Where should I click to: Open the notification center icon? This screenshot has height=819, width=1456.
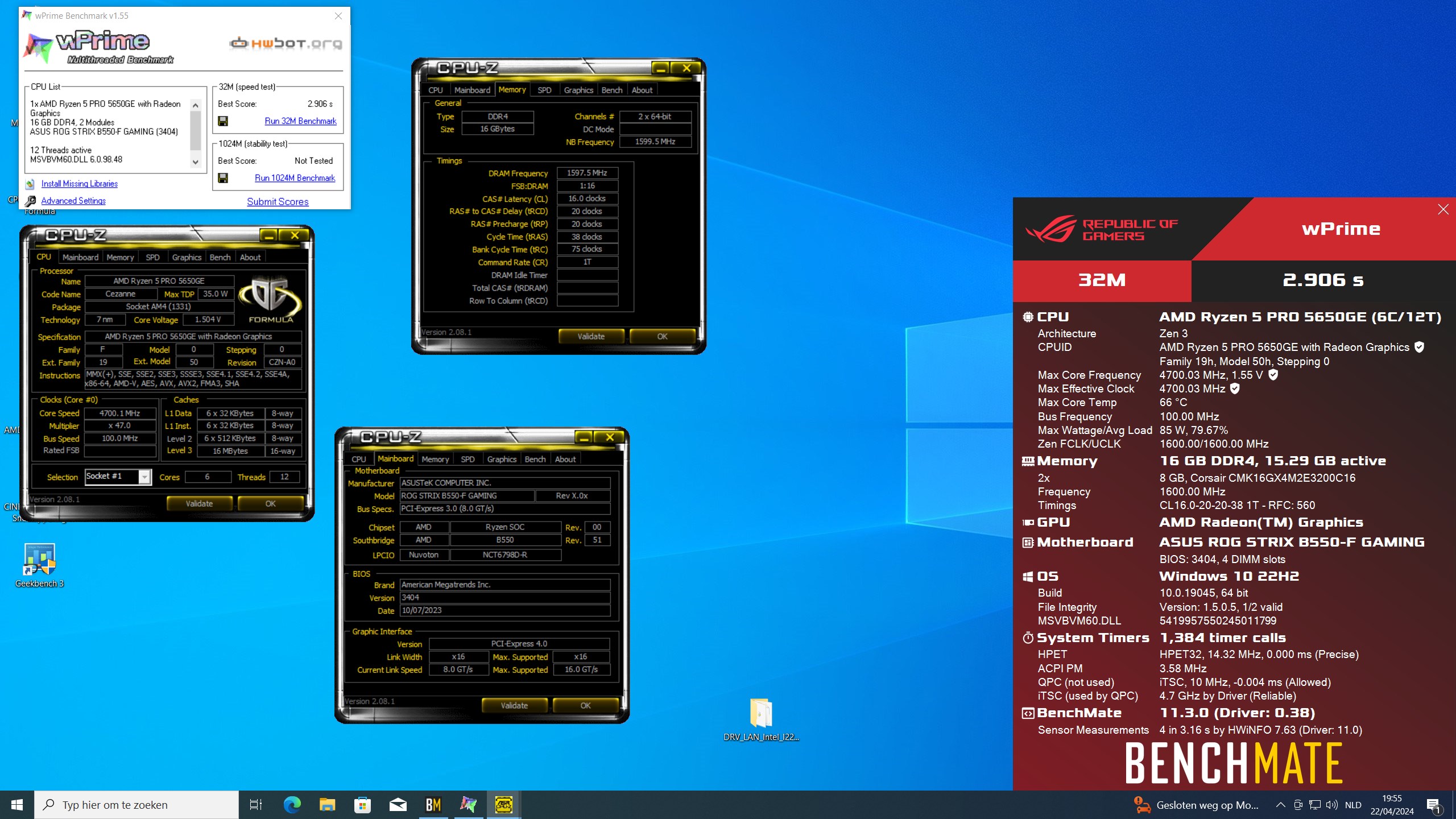tap(1433, 805)
